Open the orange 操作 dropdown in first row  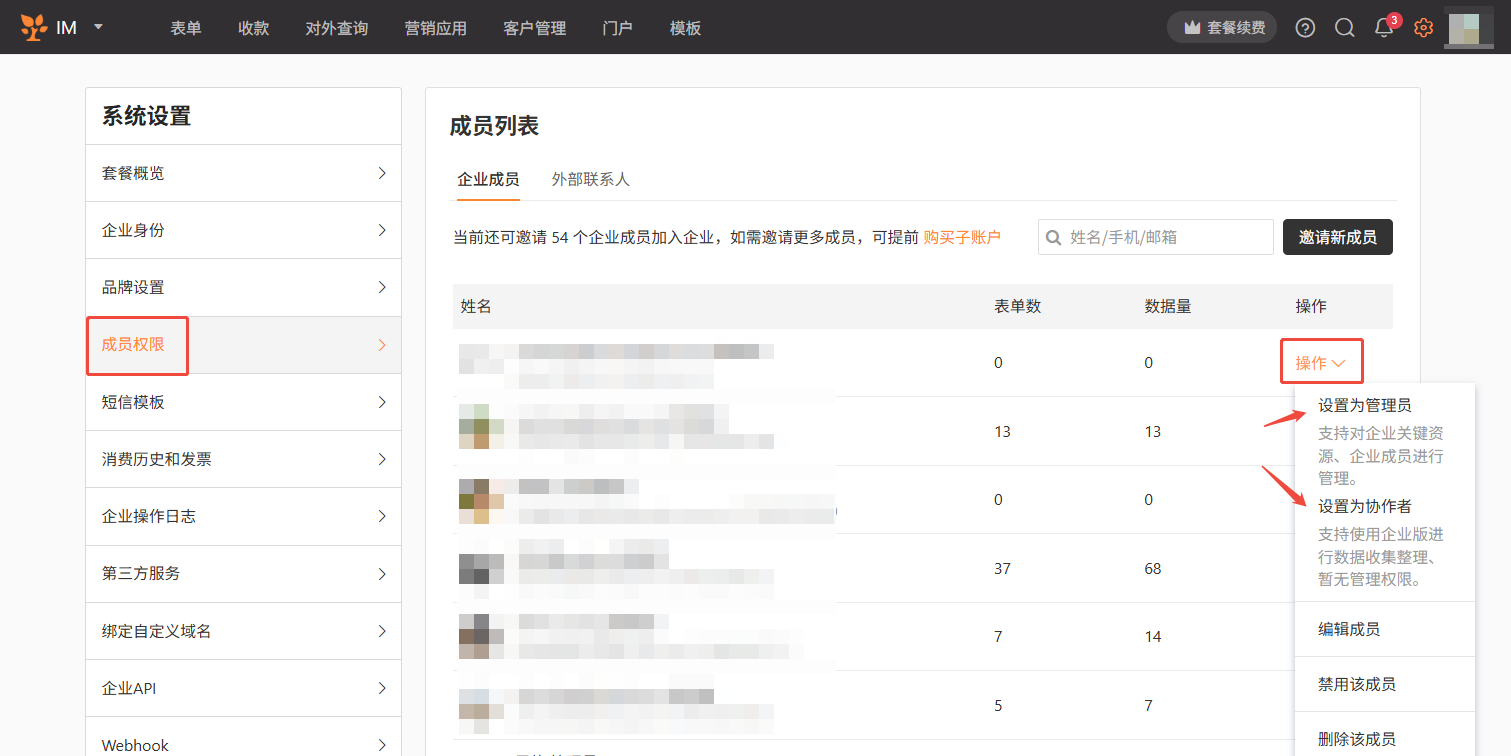pyautogui.click(x=1322, y=363)
